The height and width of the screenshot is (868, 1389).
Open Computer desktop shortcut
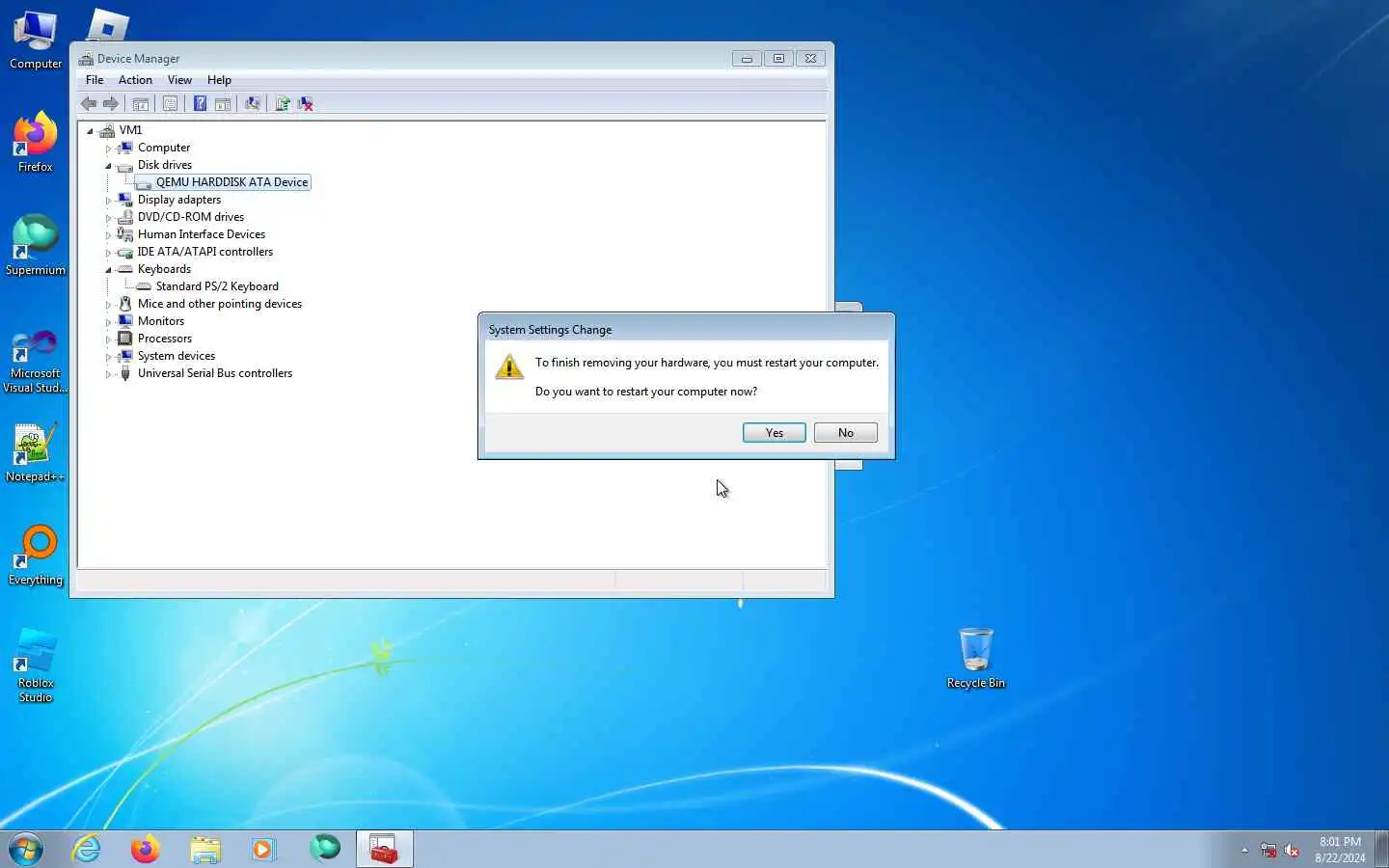tap(36, 41)
